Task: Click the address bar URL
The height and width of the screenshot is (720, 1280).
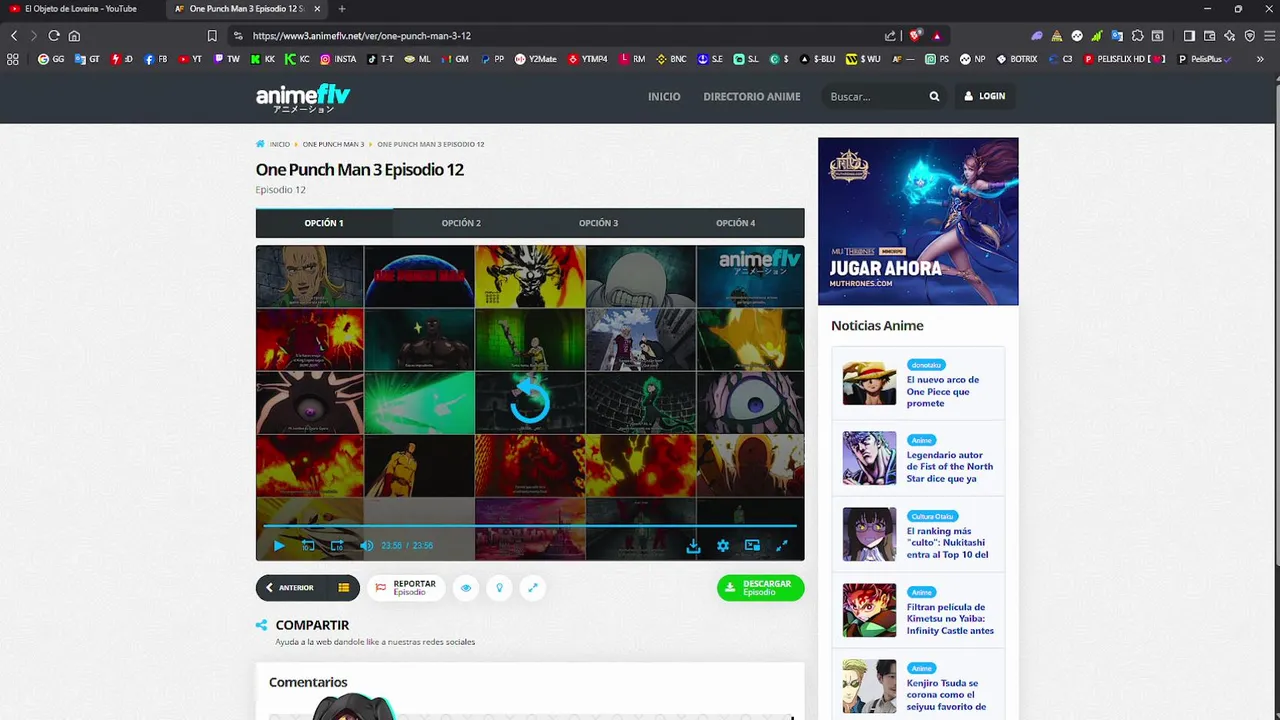Action: [x=362, y=36]
